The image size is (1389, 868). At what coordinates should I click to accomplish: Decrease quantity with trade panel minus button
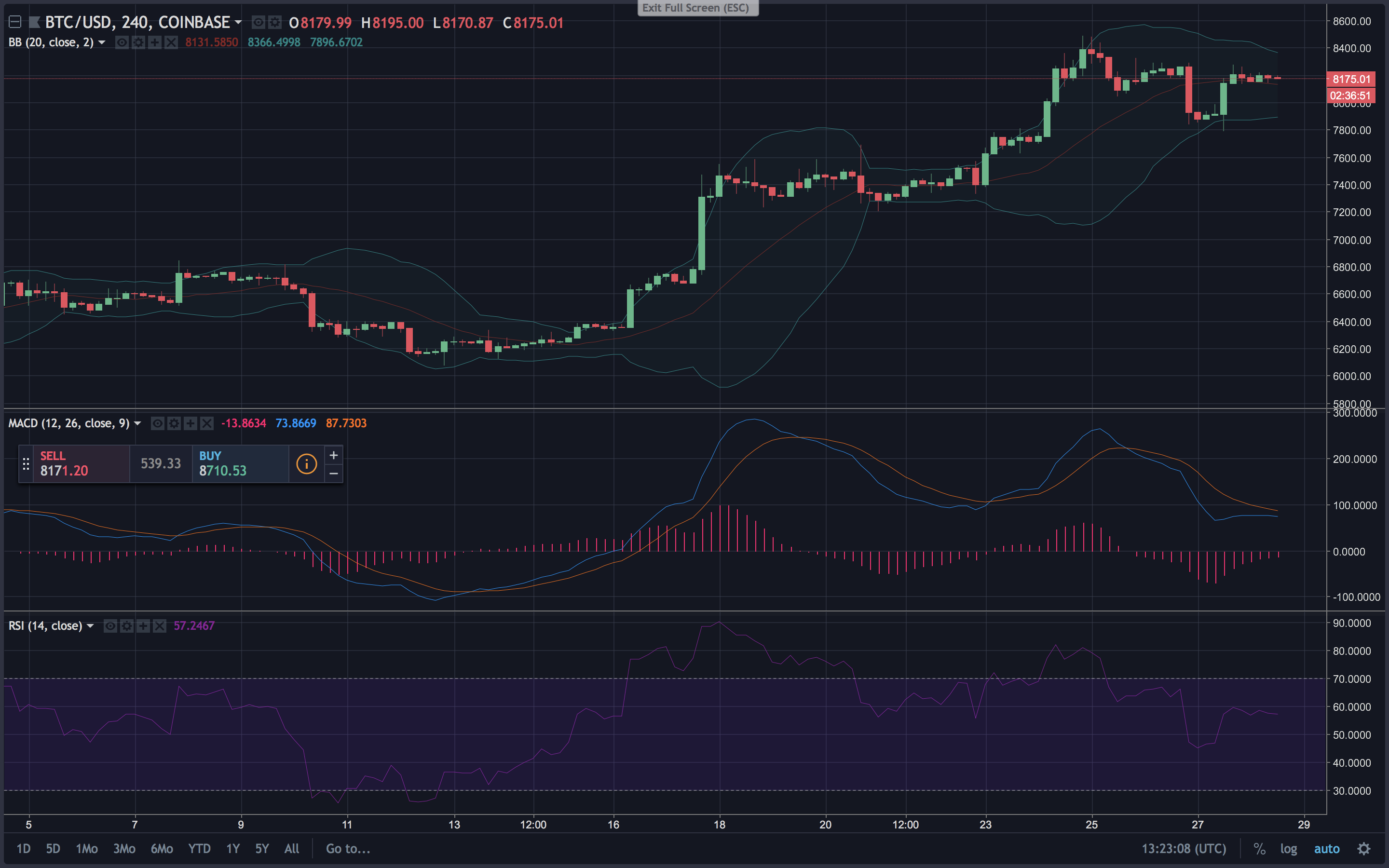click(333, 473)
